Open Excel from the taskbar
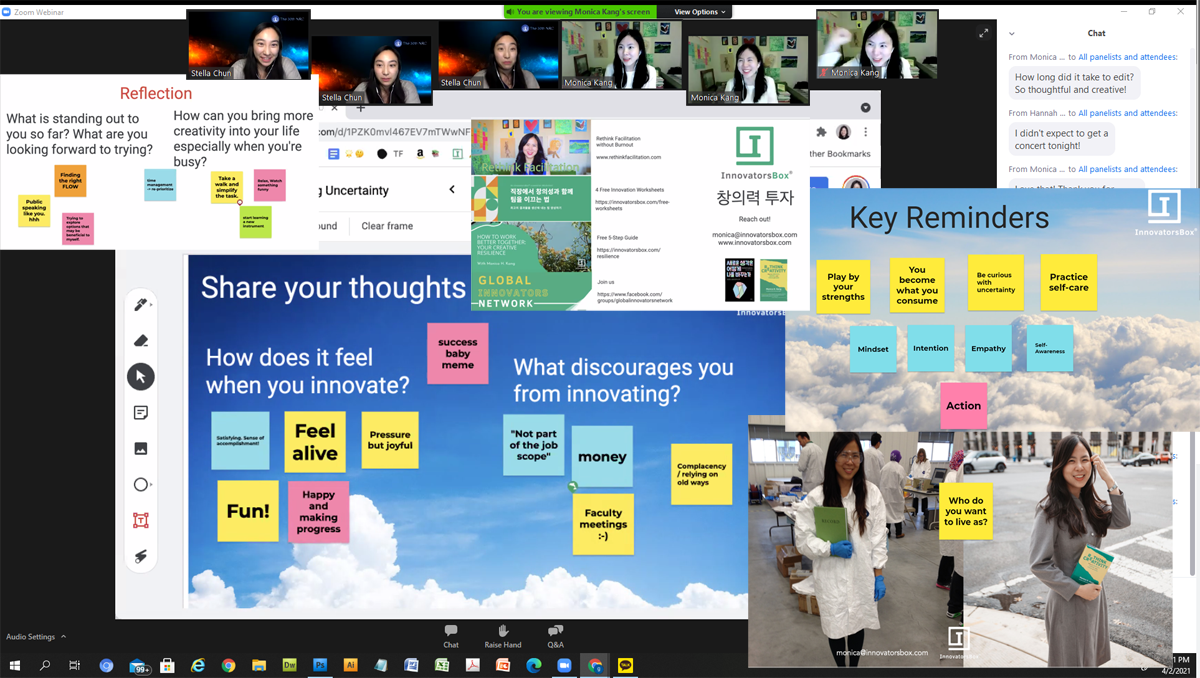 (x=442, y=665)
